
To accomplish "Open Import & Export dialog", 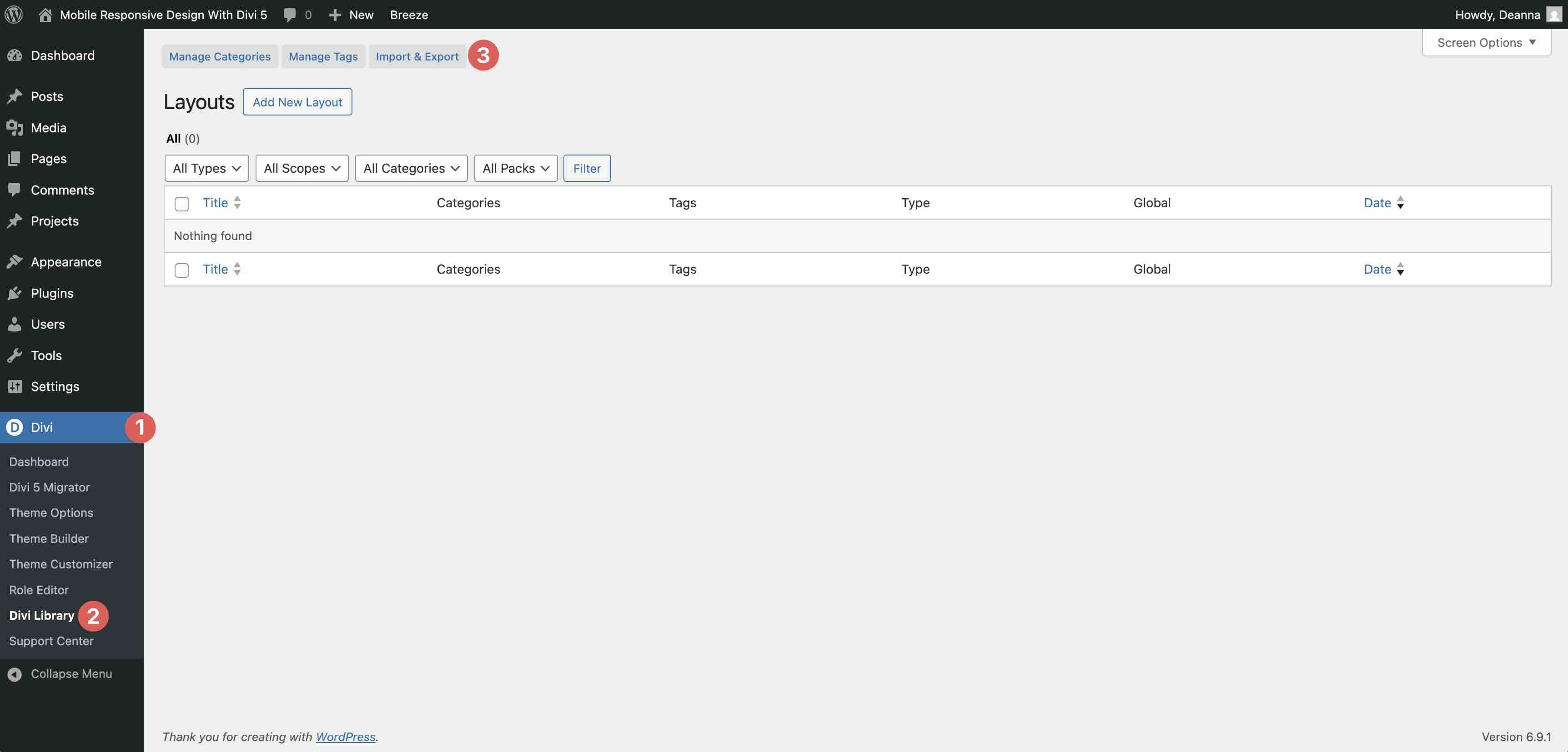I will [417, 56].
